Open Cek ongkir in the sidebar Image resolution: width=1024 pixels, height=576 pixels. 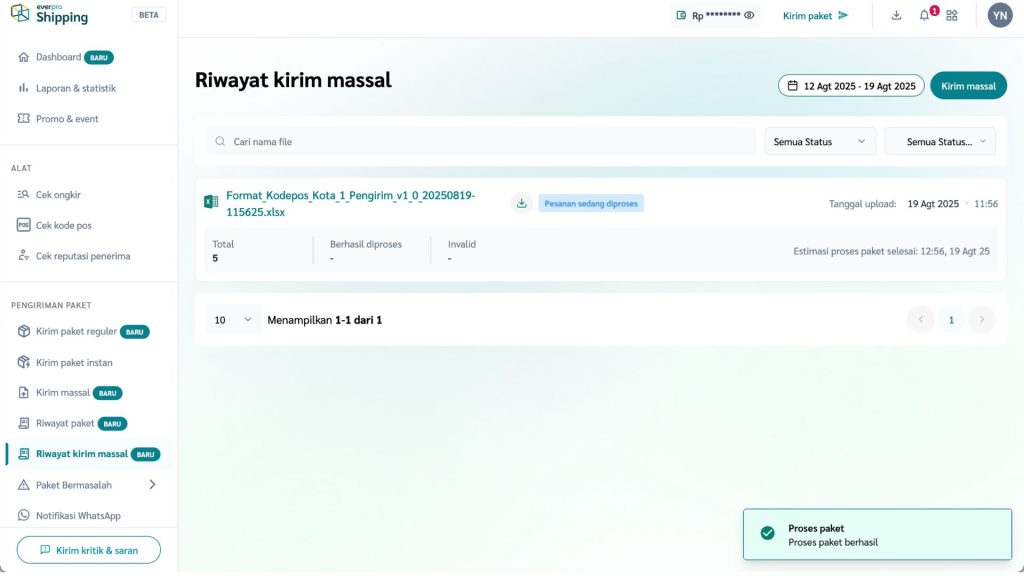(x=58, y=195)
